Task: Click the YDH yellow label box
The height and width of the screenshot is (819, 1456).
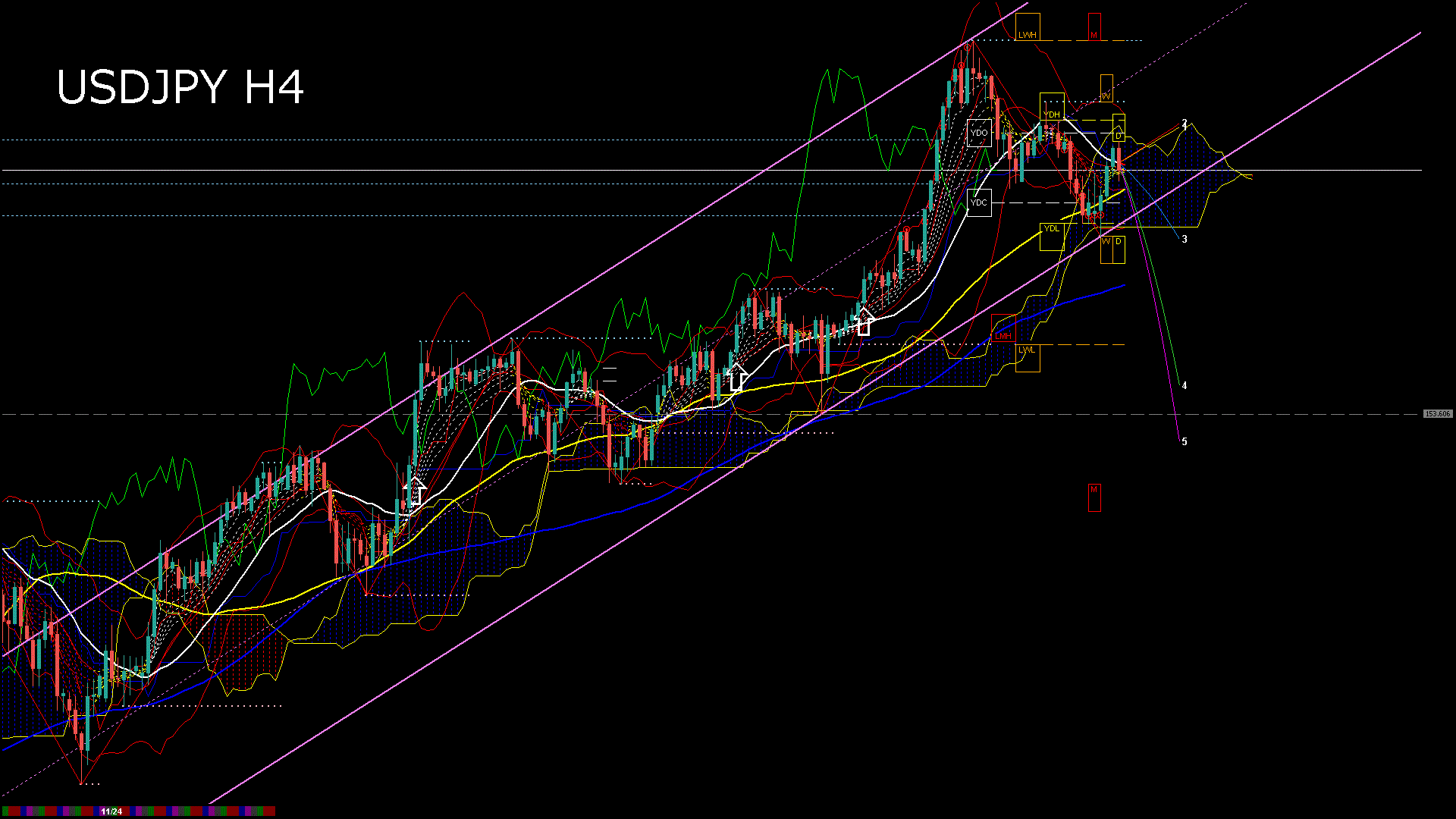Action: pos(1052,106)
